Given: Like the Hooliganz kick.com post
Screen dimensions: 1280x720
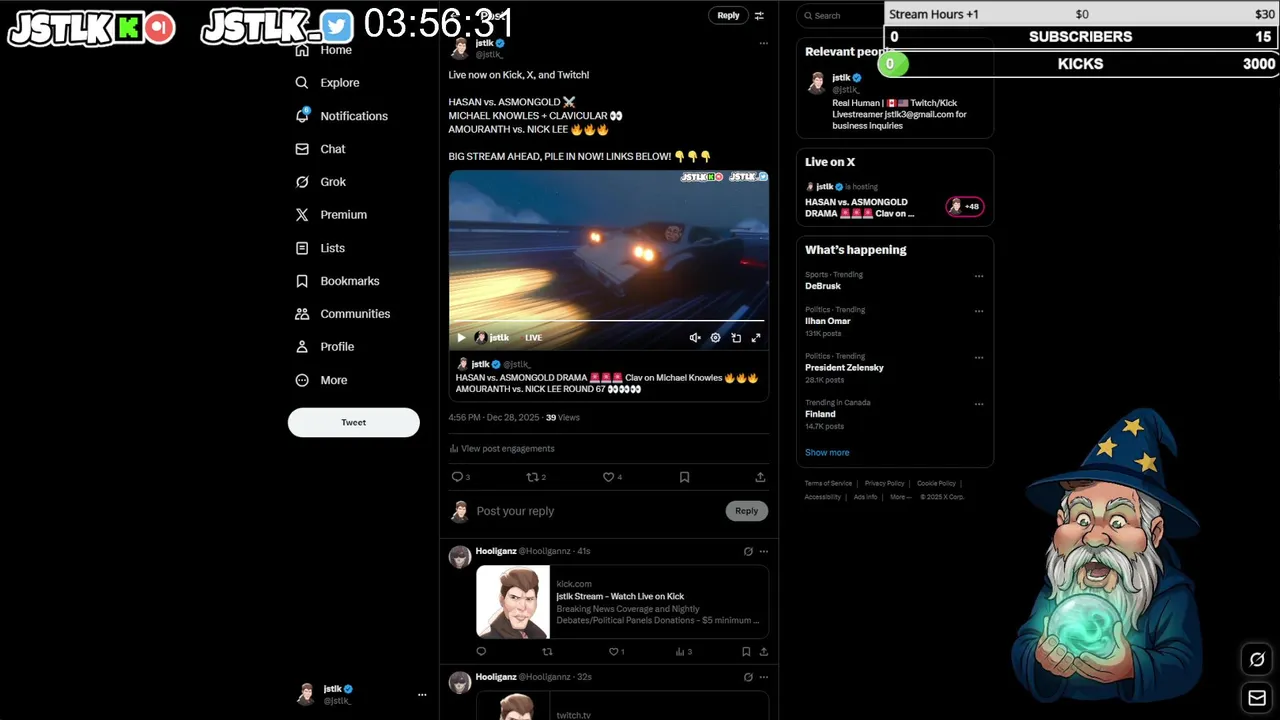Looking at the screenshot, I should 614,652.
